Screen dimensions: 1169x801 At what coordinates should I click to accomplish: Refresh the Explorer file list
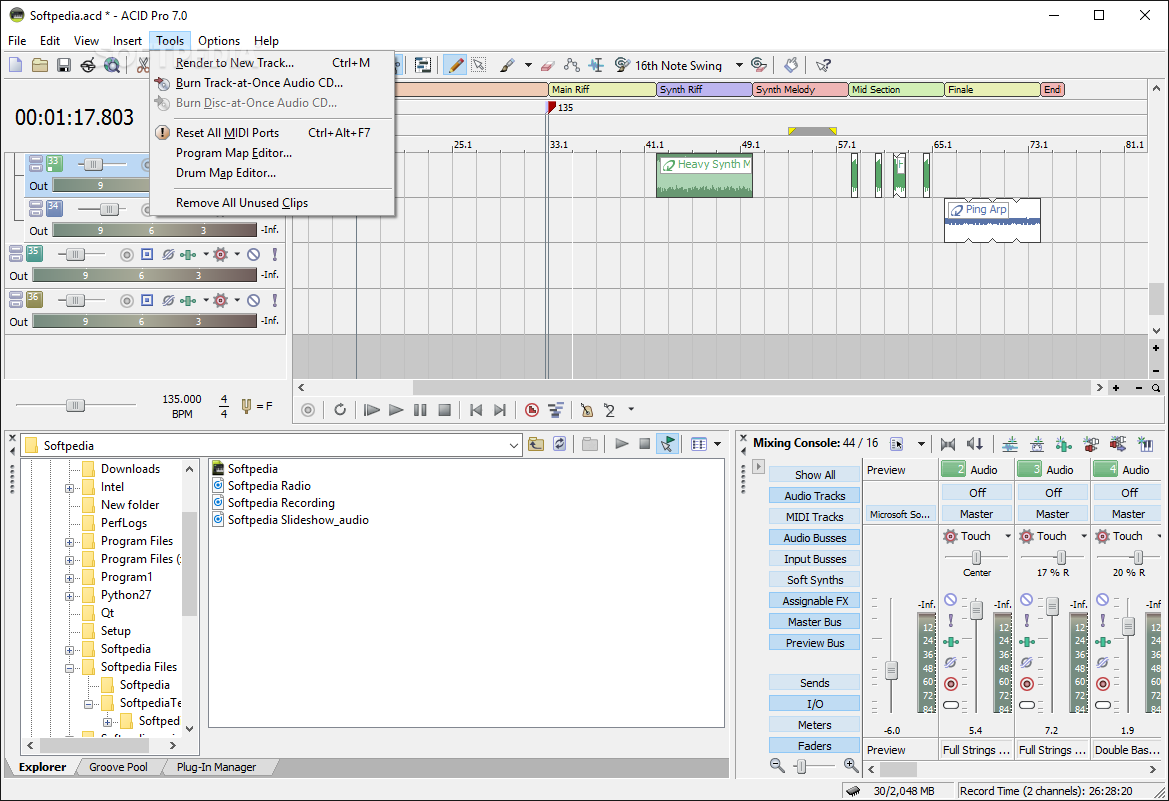(559, 445)
